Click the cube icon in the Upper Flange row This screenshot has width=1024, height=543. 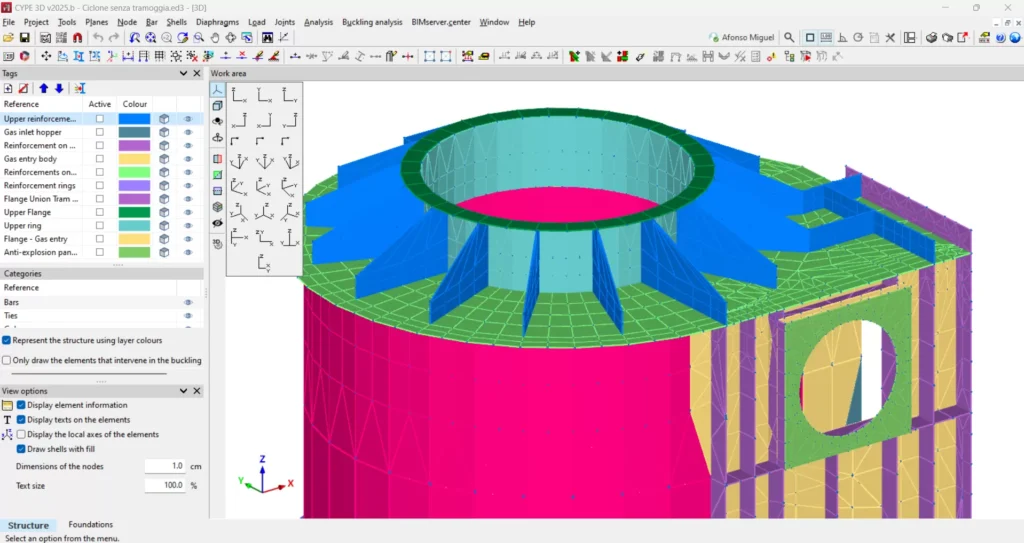(x=164, y=212)
